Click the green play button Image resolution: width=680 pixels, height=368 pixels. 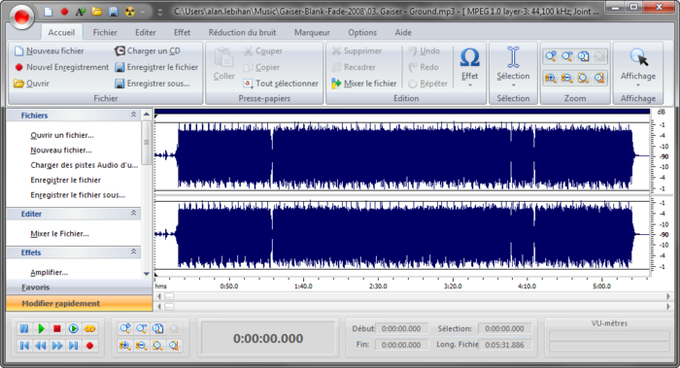pos(41,329)
